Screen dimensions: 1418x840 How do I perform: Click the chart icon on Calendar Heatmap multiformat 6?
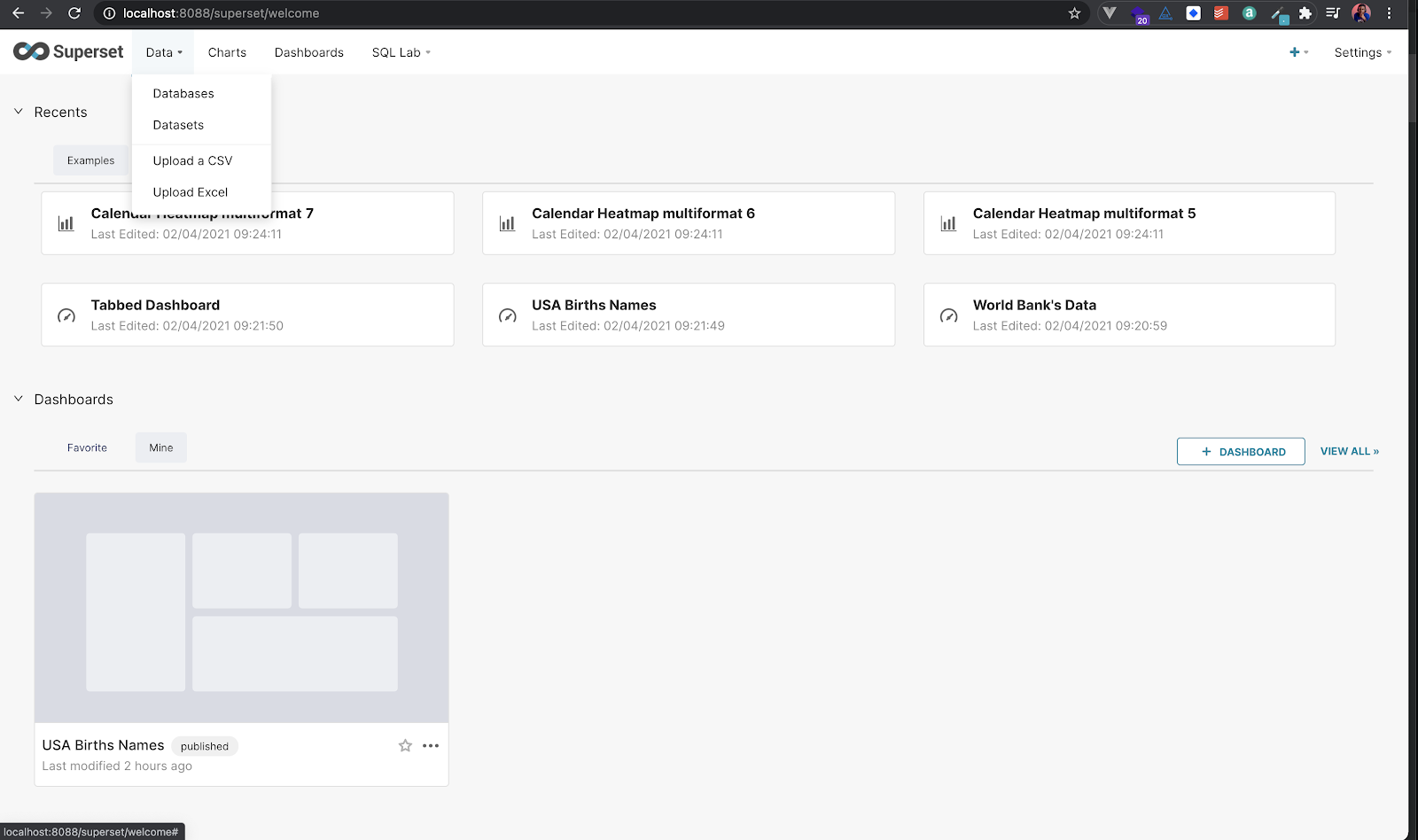click(507, 223)
